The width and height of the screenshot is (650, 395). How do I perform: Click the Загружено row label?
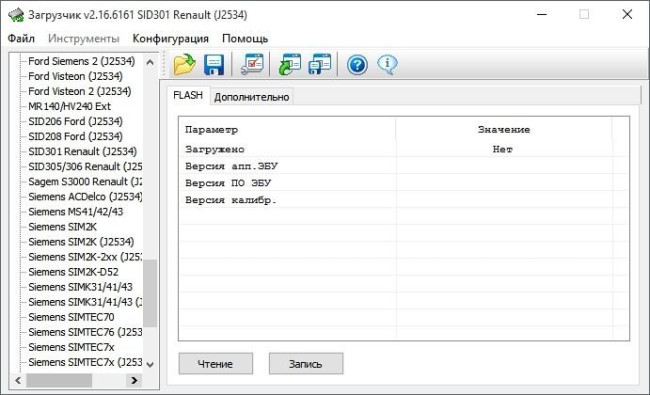215,149
